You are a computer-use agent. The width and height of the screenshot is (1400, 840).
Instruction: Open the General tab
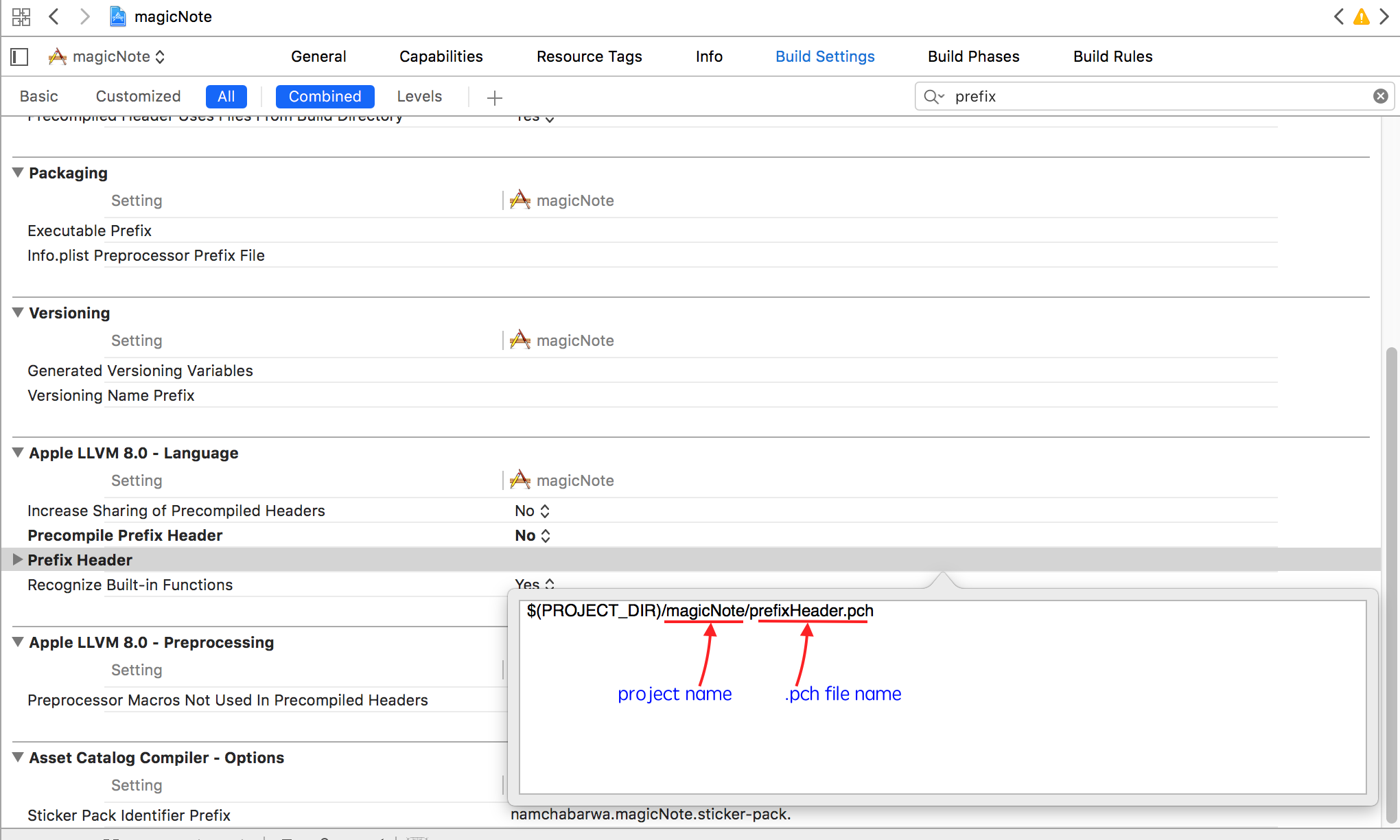click(318, 56)
